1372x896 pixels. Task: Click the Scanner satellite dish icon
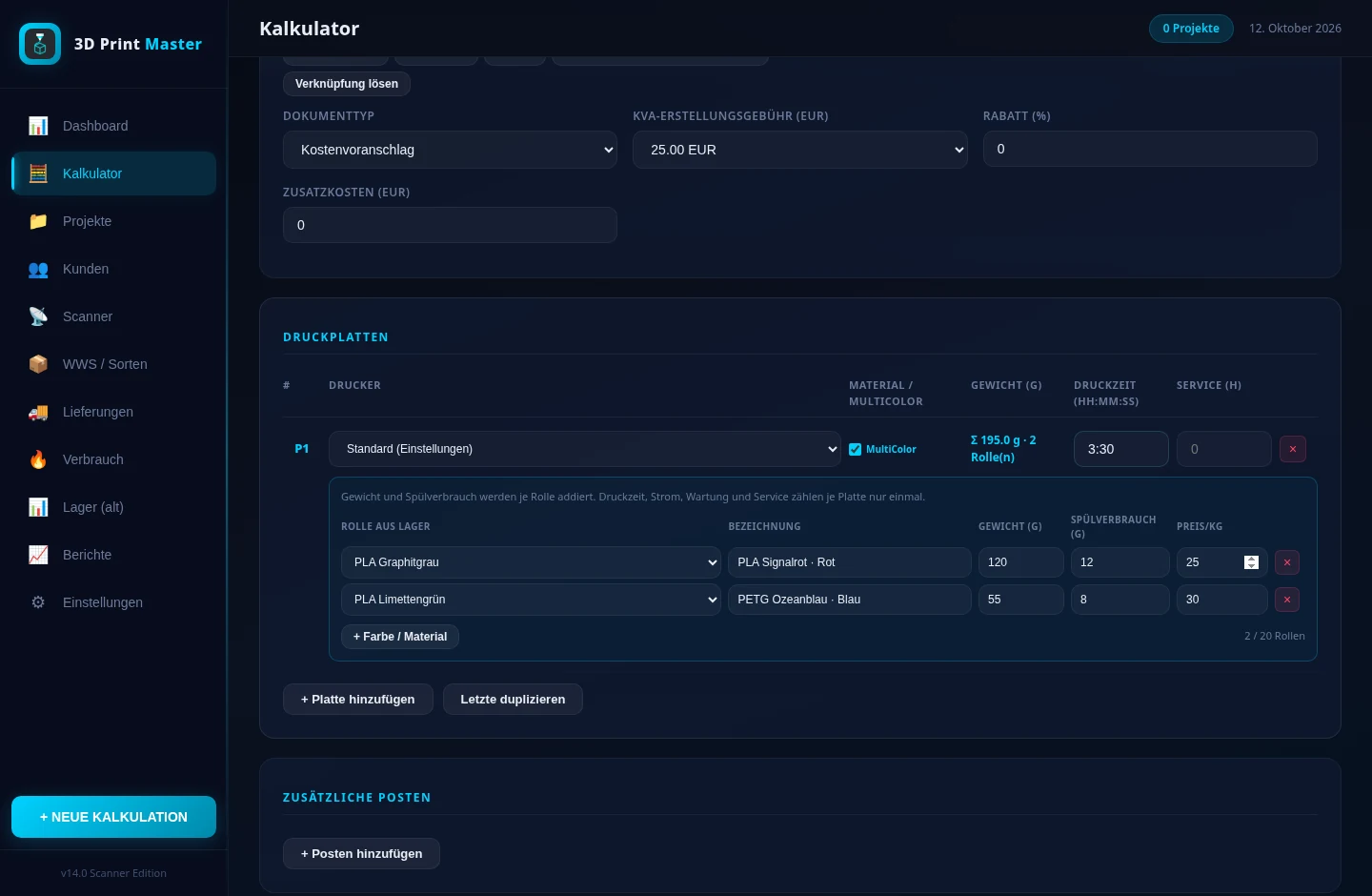38,316
